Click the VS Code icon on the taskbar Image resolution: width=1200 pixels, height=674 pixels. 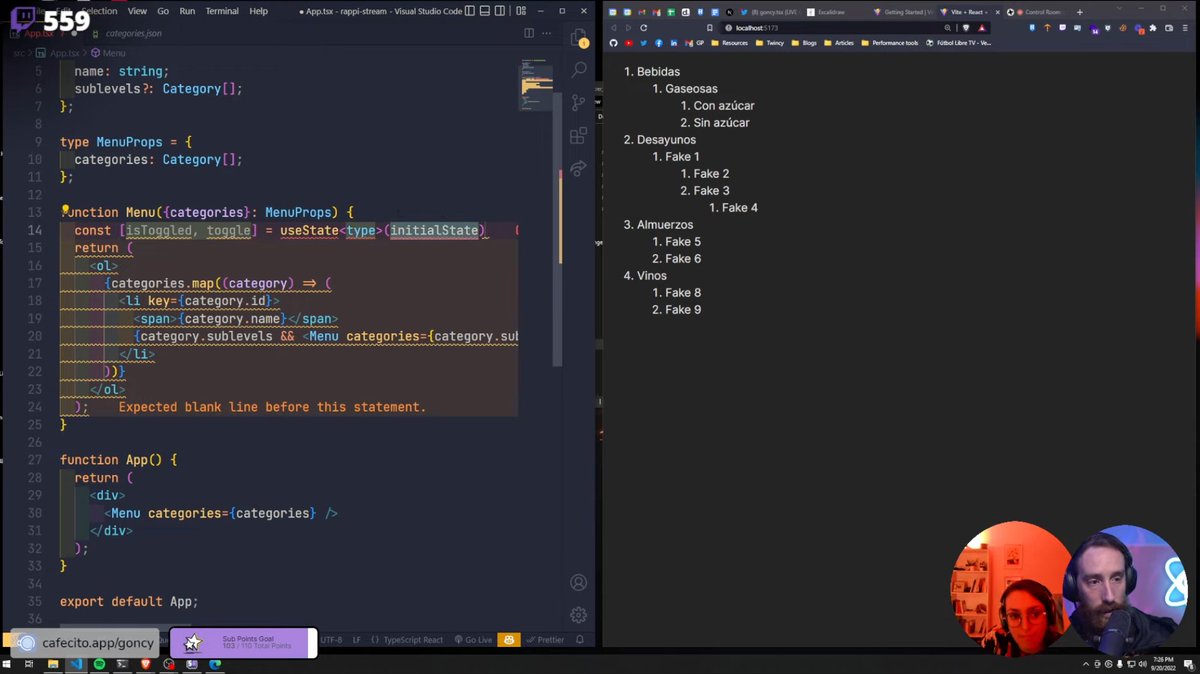click(76, 664)
